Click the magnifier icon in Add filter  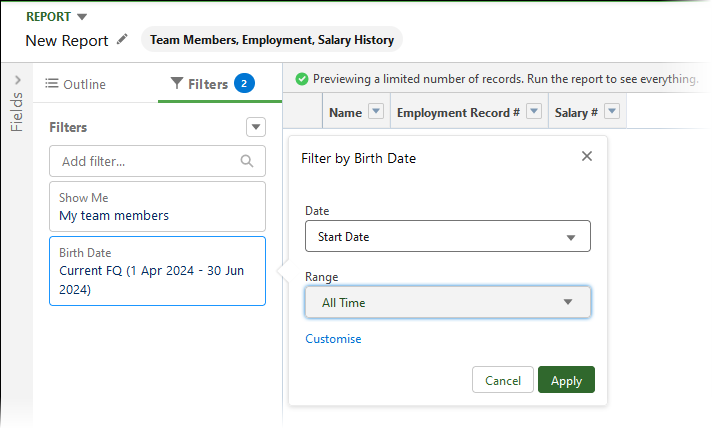coord(247,161)
